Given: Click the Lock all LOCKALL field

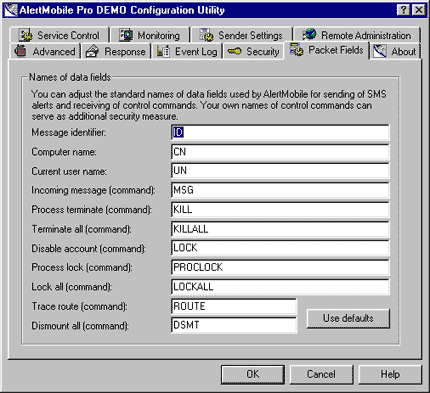Looking at the screenshot, I should pos(280,287).
